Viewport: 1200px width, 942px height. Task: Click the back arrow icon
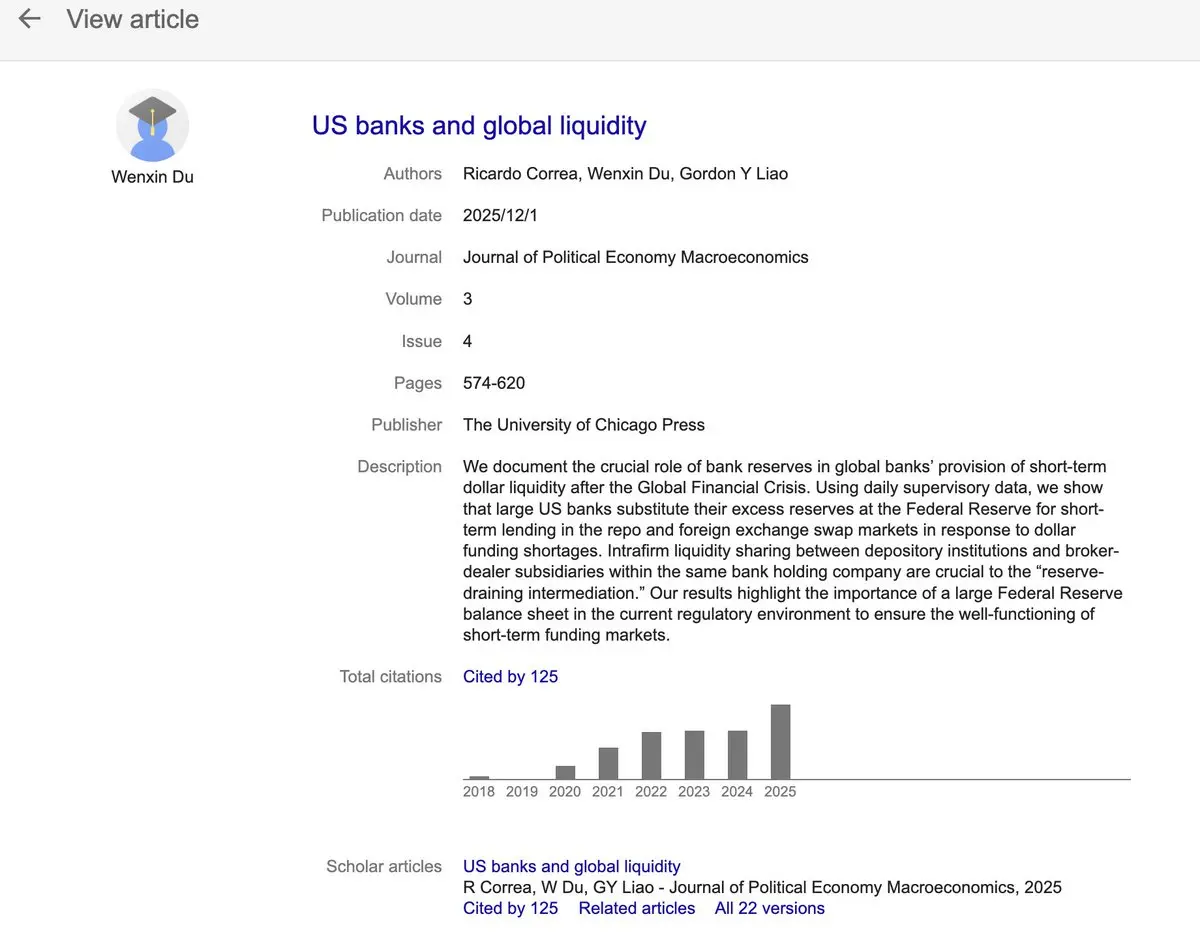(29, 19)
